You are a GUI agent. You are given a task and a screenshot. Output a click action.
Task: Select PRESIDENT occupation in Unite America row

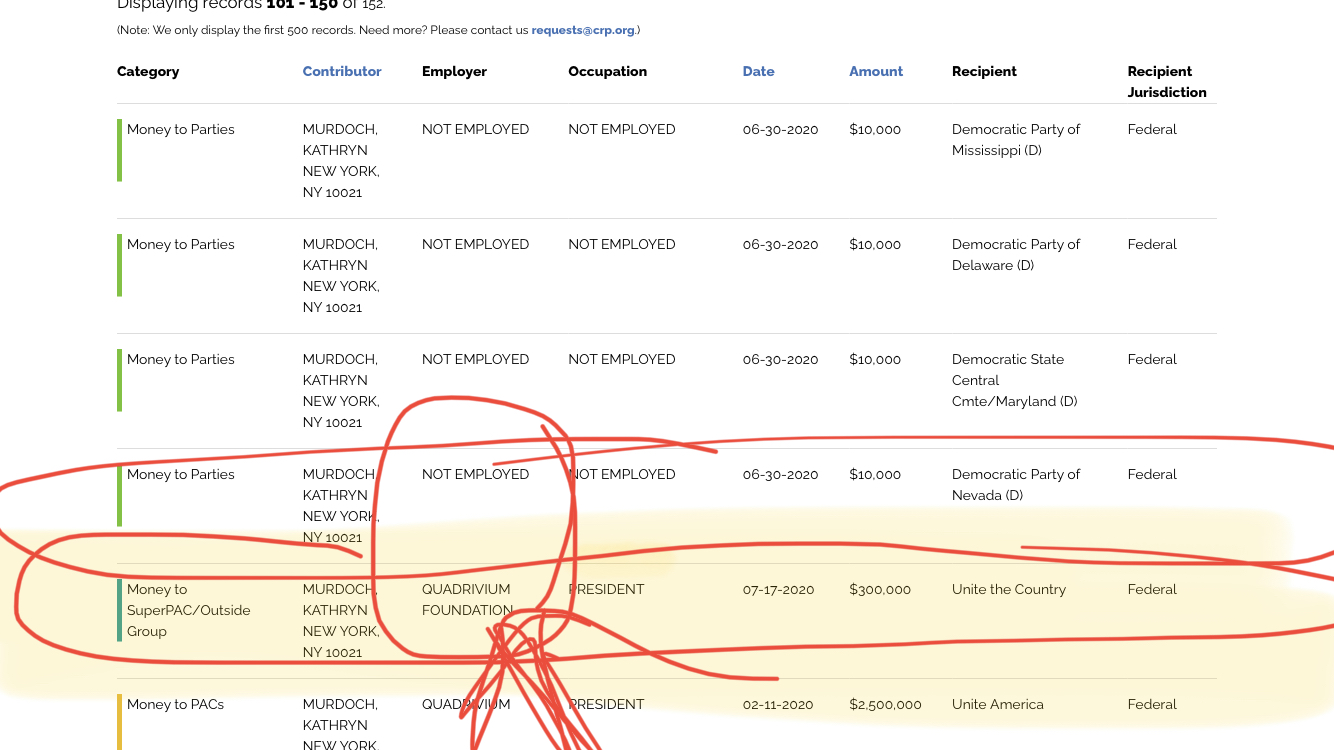pos(606,704)
